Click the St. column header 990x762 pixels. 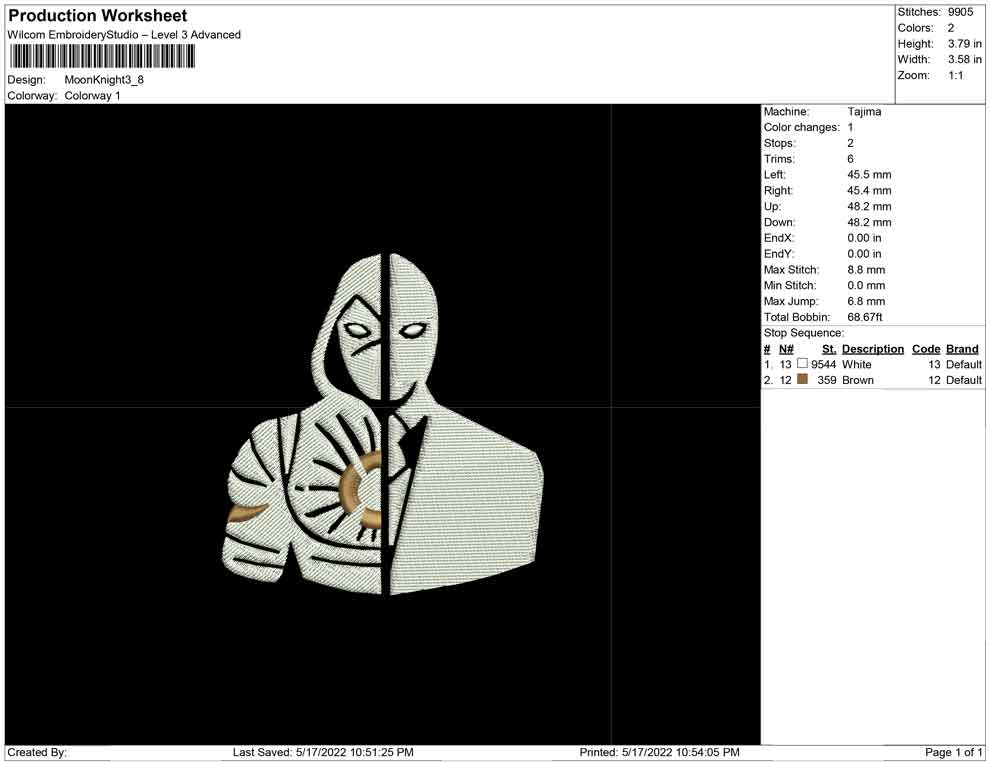[829, 349]
